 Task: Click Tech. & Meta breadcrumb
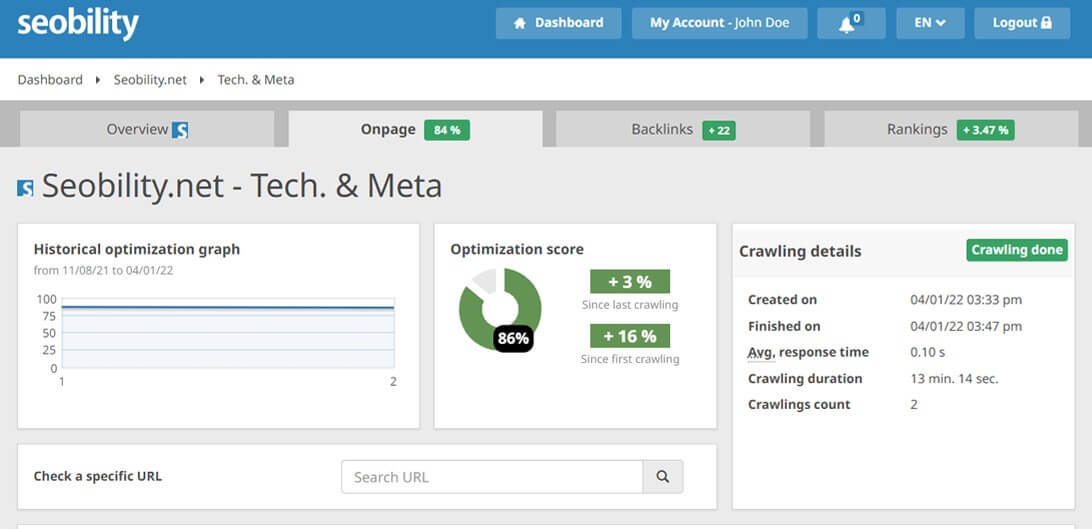pyautogui.click(x=256, y=80)
